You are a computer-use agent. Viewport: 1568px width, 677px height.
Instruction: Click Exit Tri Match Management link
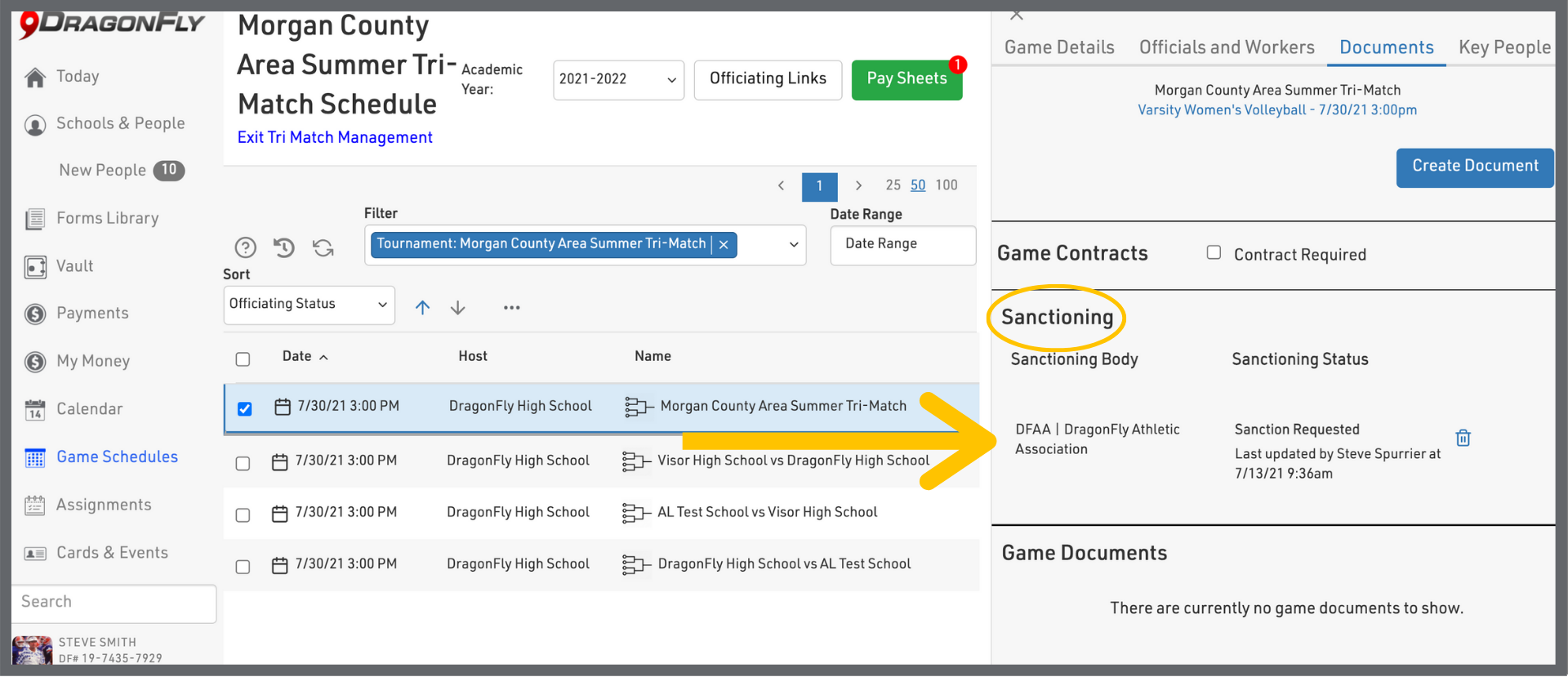[x=335, y=138]
